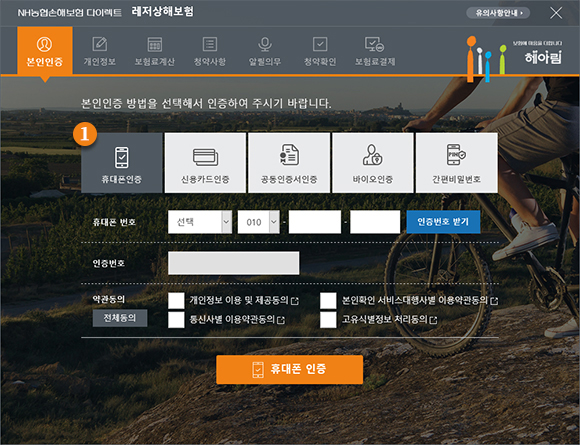Tick the 본인확인 서비스대행사별 이용약관동의 checkbox
580x445 pixels.
[x=328, y=300]
